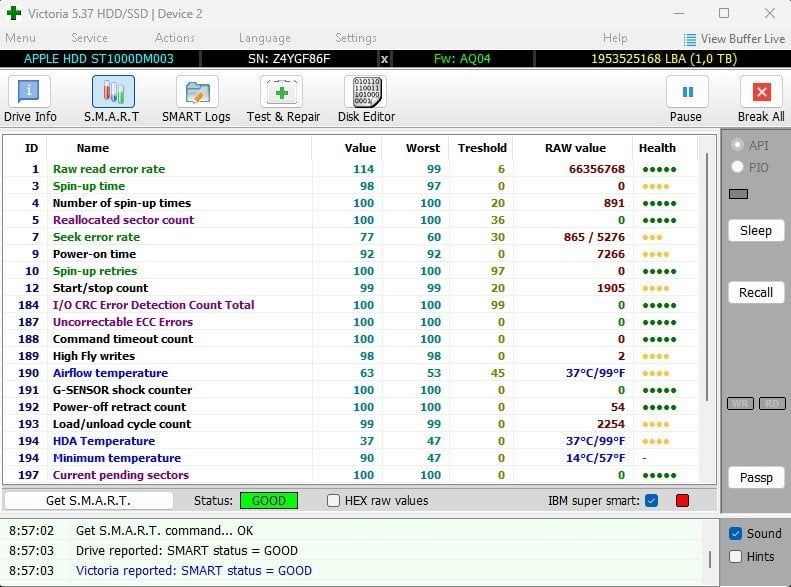Select the Load/unload cycle count row
This screenshot has height=587, width=791.
[351, 424]
